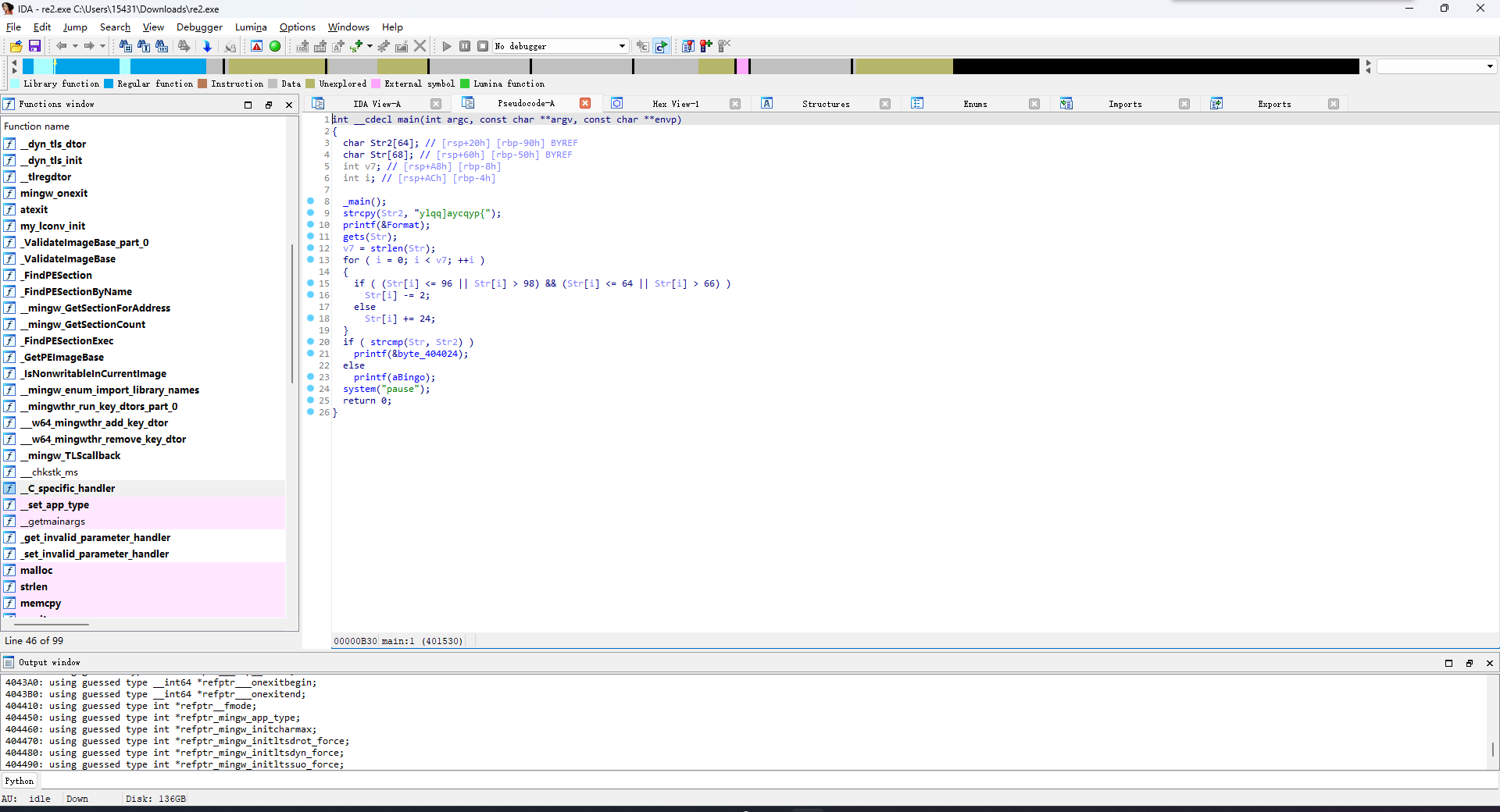
Task: Expand the jump forward history arrow
Action: [102, 46]
